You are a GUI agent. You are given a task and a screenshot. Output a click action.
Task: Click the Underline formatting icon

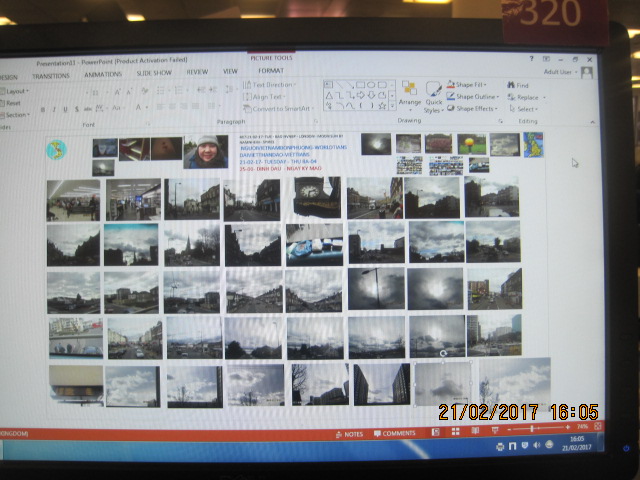(65, 109)
